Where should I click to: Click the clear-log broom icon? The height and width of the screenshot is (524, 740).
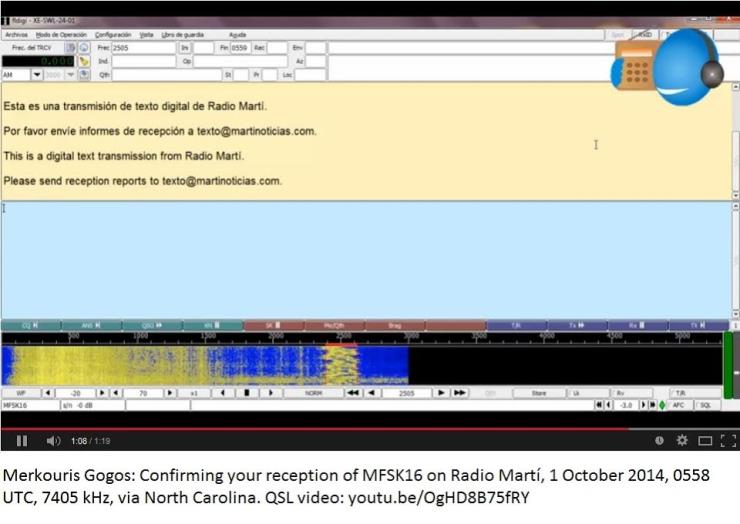click(x=84, y=61)
